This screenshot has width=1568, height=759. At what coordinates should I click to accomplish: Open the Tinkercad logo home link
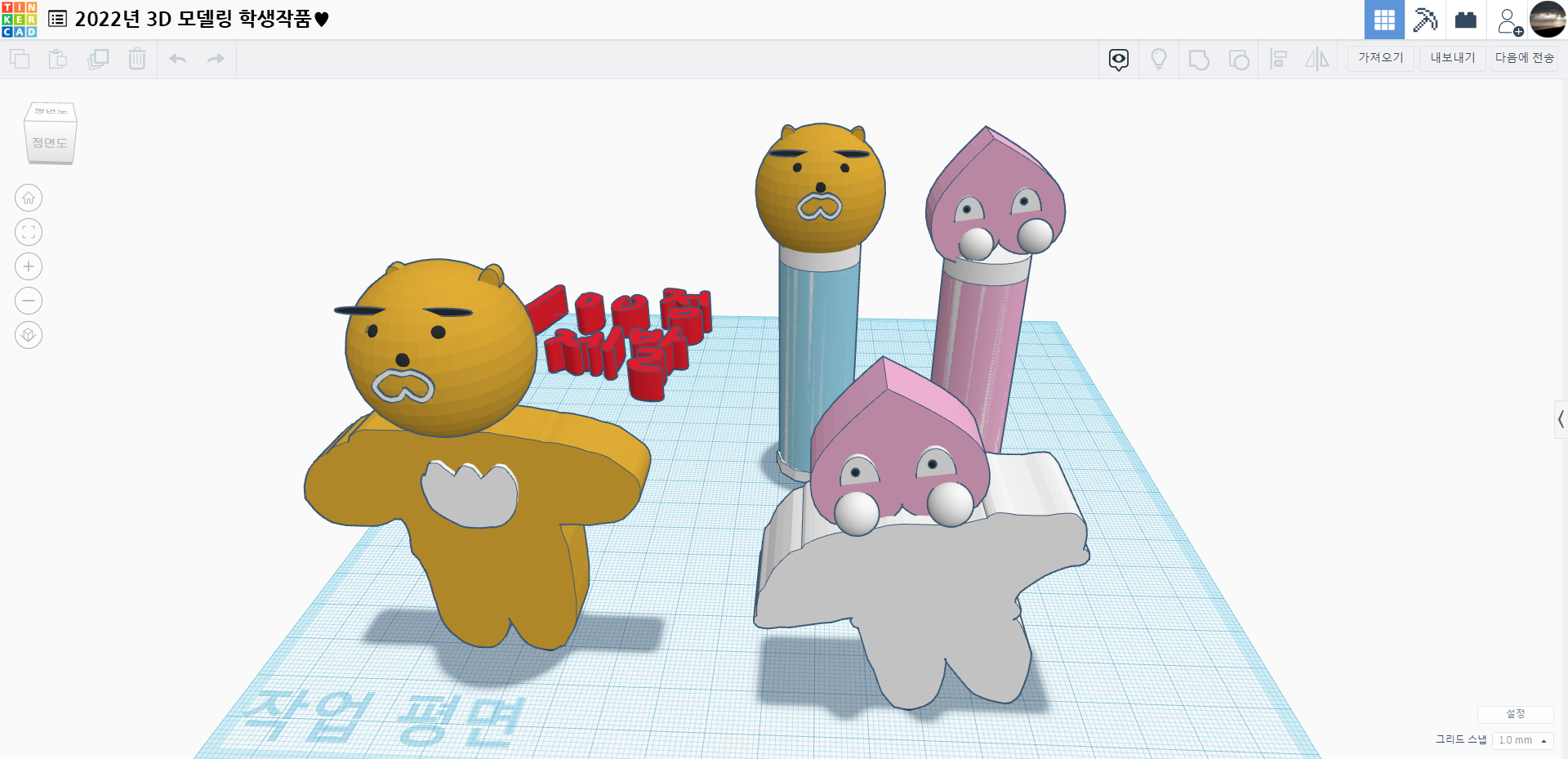20,20
